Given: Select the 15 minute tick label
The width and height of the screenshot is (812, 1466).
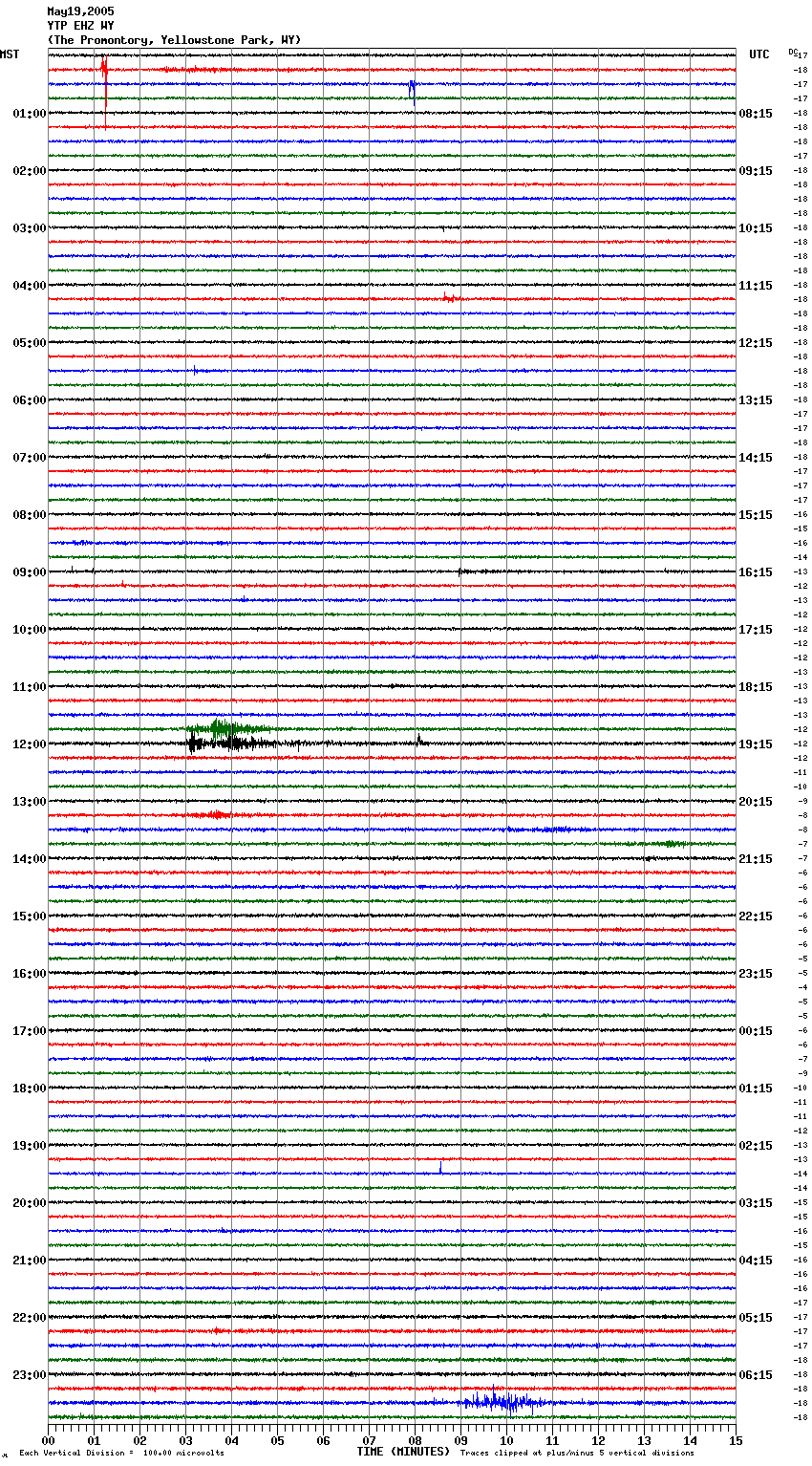Looking at the screenshot, I should click(736, 1440).
